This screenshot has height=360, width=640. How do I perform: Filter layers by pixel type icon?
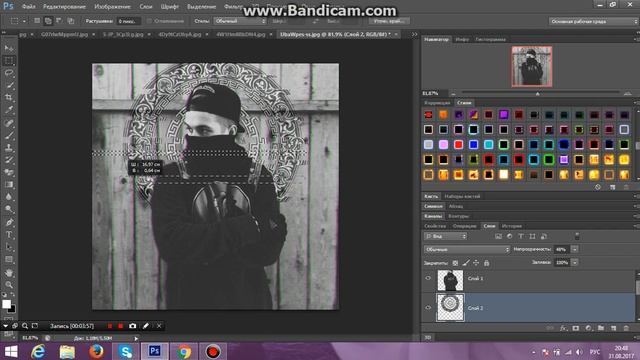498,236
